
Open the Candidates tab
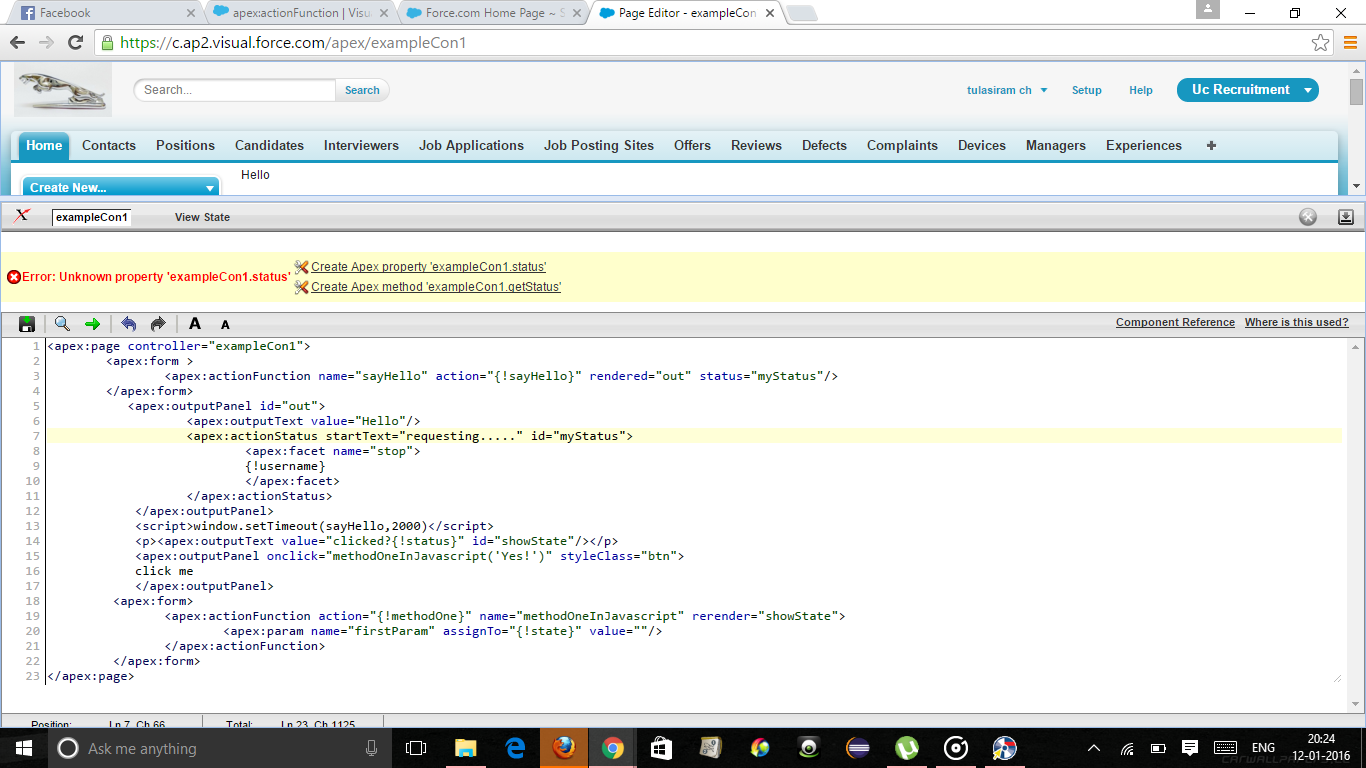(x=269, y=145)
